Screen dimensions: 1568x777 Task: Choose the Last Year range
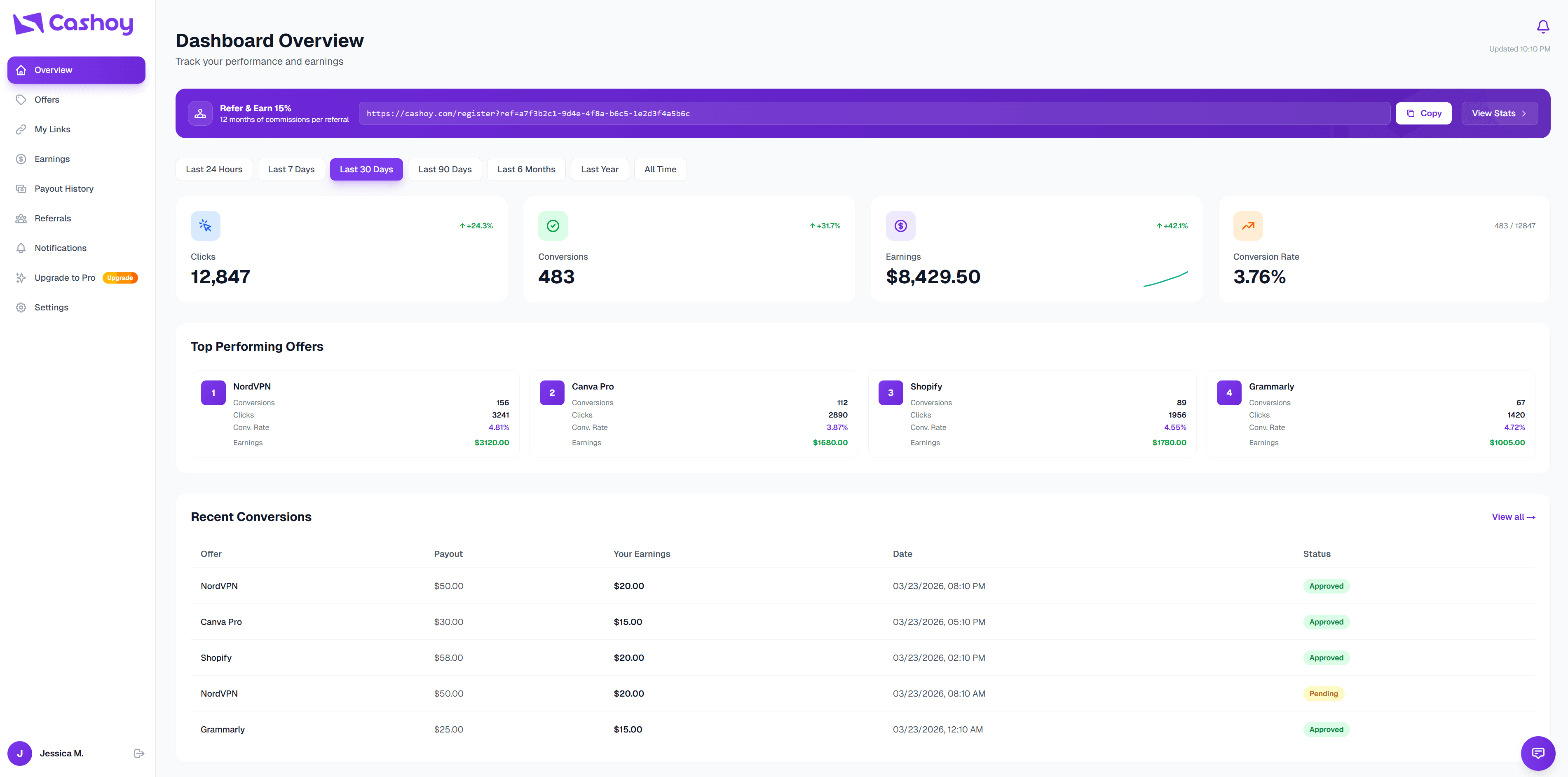click(x=600, y=169)
